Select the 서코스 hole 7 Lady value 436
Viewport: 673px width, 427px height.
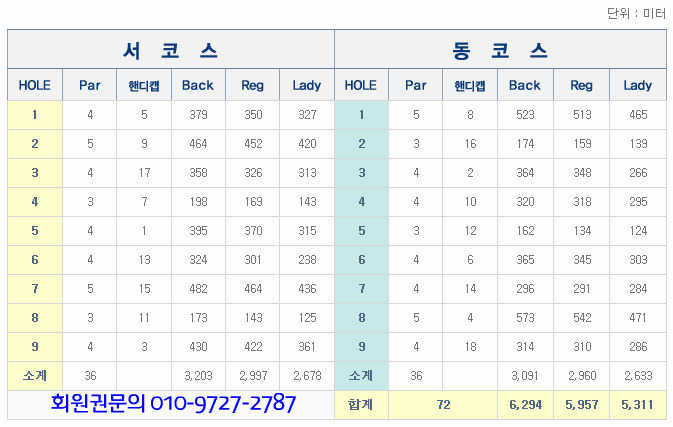(307, 289)
